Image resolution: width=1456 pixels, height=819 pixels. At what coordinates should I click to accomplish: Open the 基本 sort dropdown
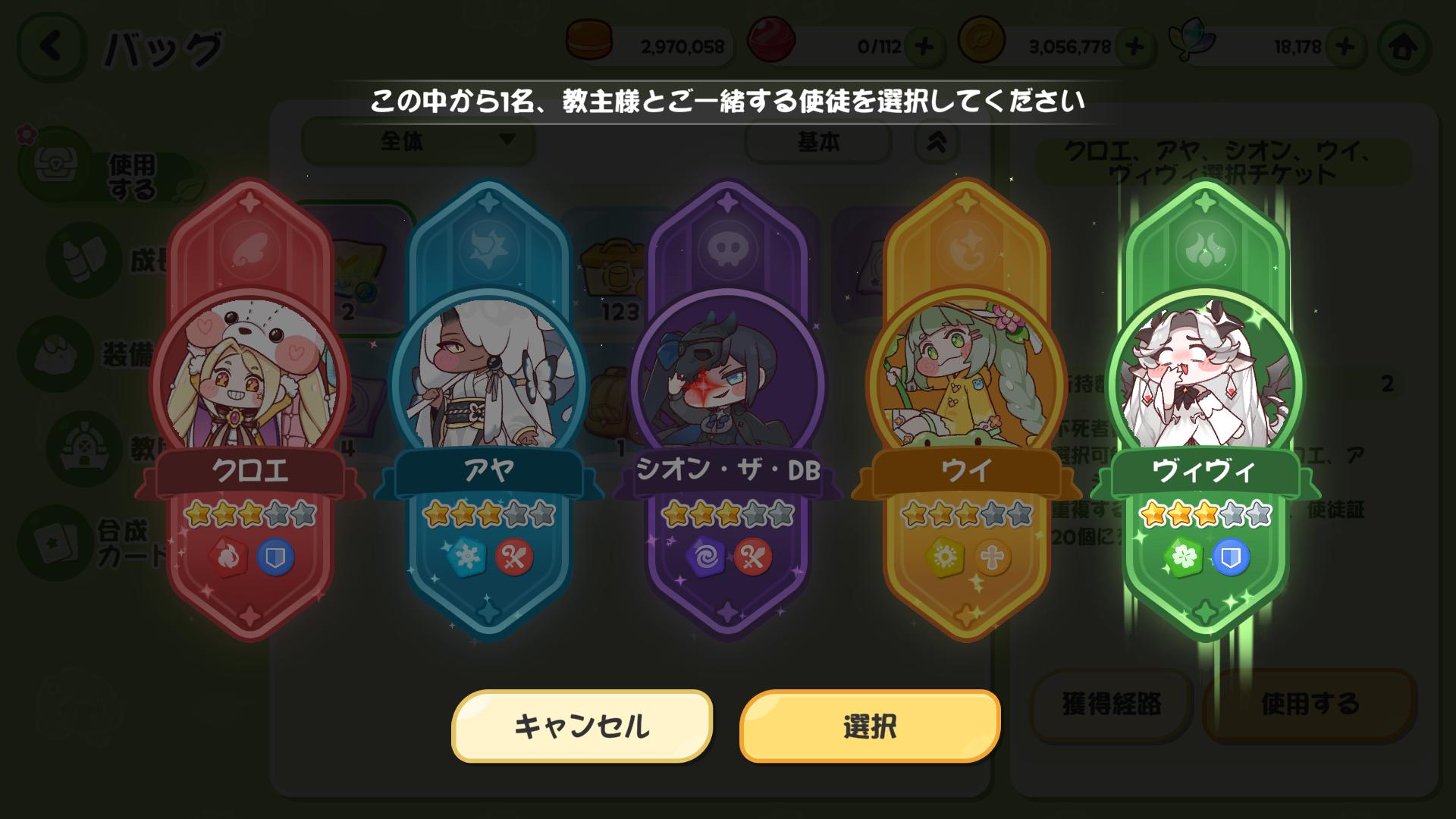818,142
